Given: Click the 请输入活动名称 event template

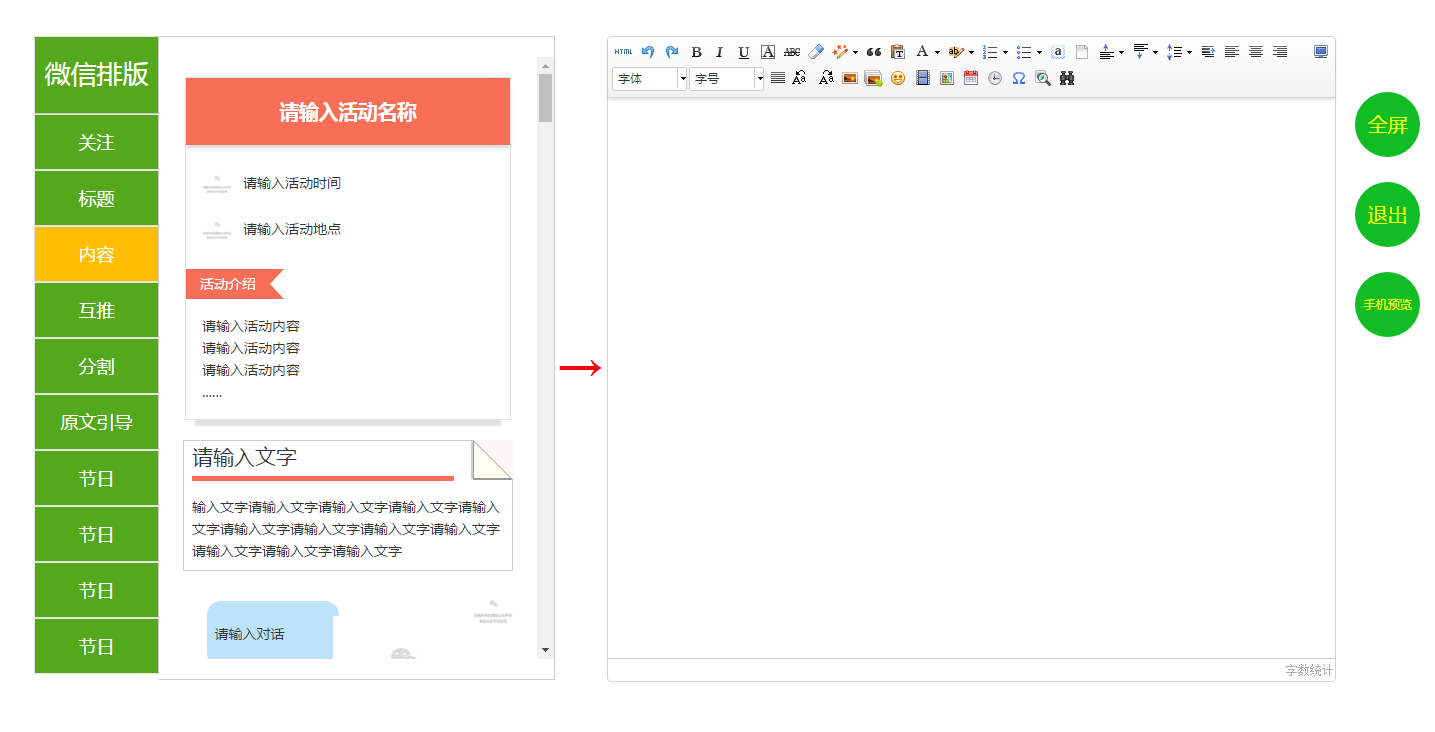Looking at the screenshot, I should (348, 112).
